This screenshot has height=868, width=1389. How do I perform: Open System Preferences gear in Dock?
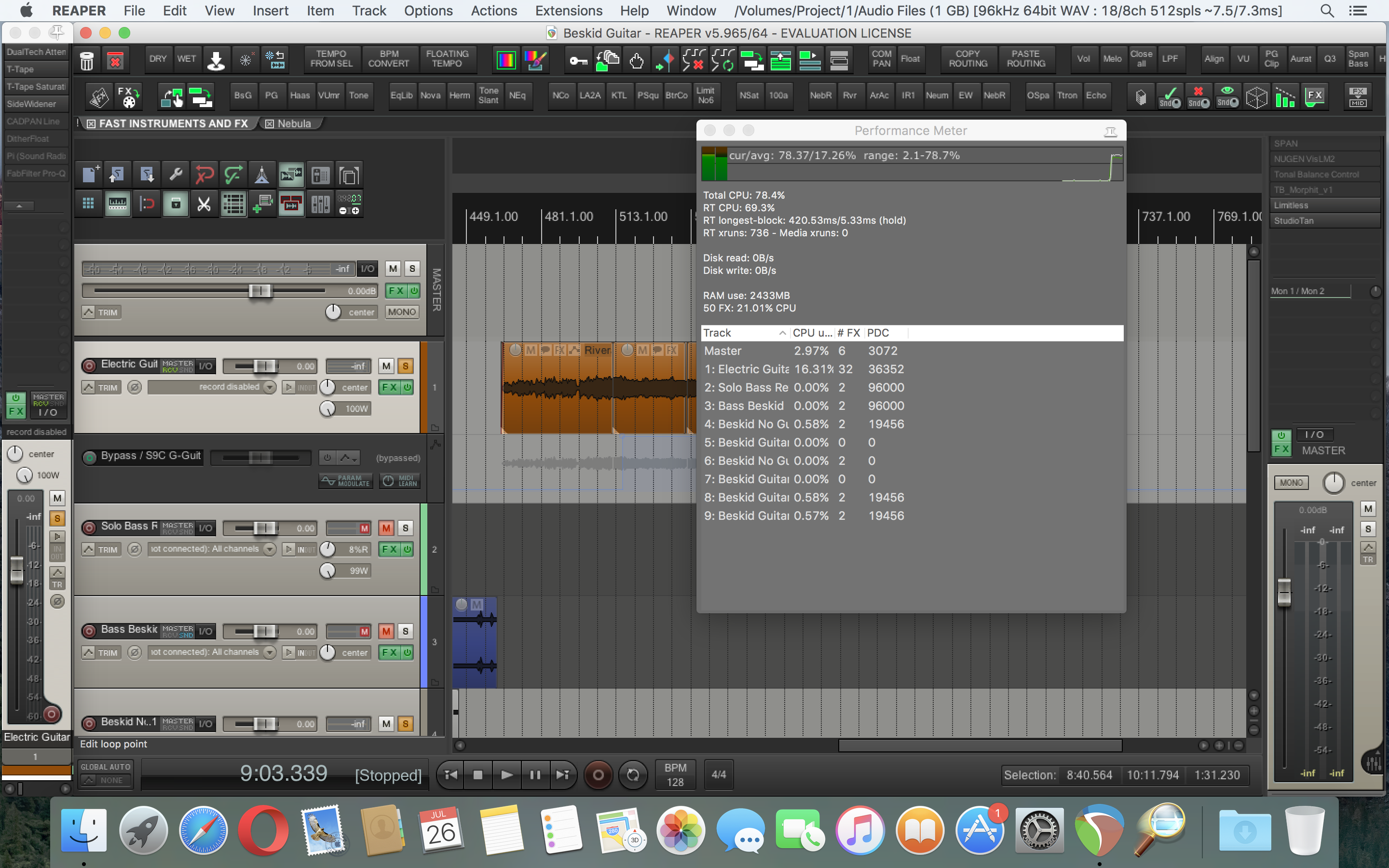1039,831
